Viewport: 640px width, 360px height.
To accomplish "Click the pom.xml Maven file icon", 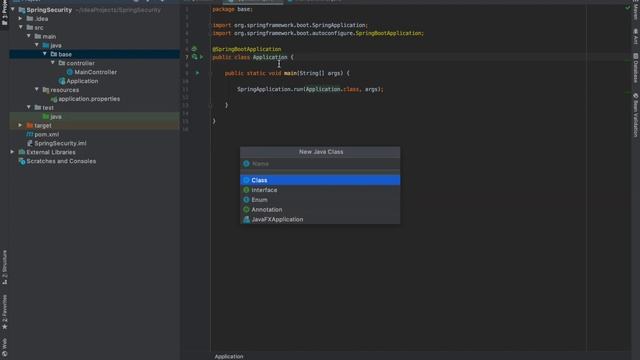I will tap(30, 134).
